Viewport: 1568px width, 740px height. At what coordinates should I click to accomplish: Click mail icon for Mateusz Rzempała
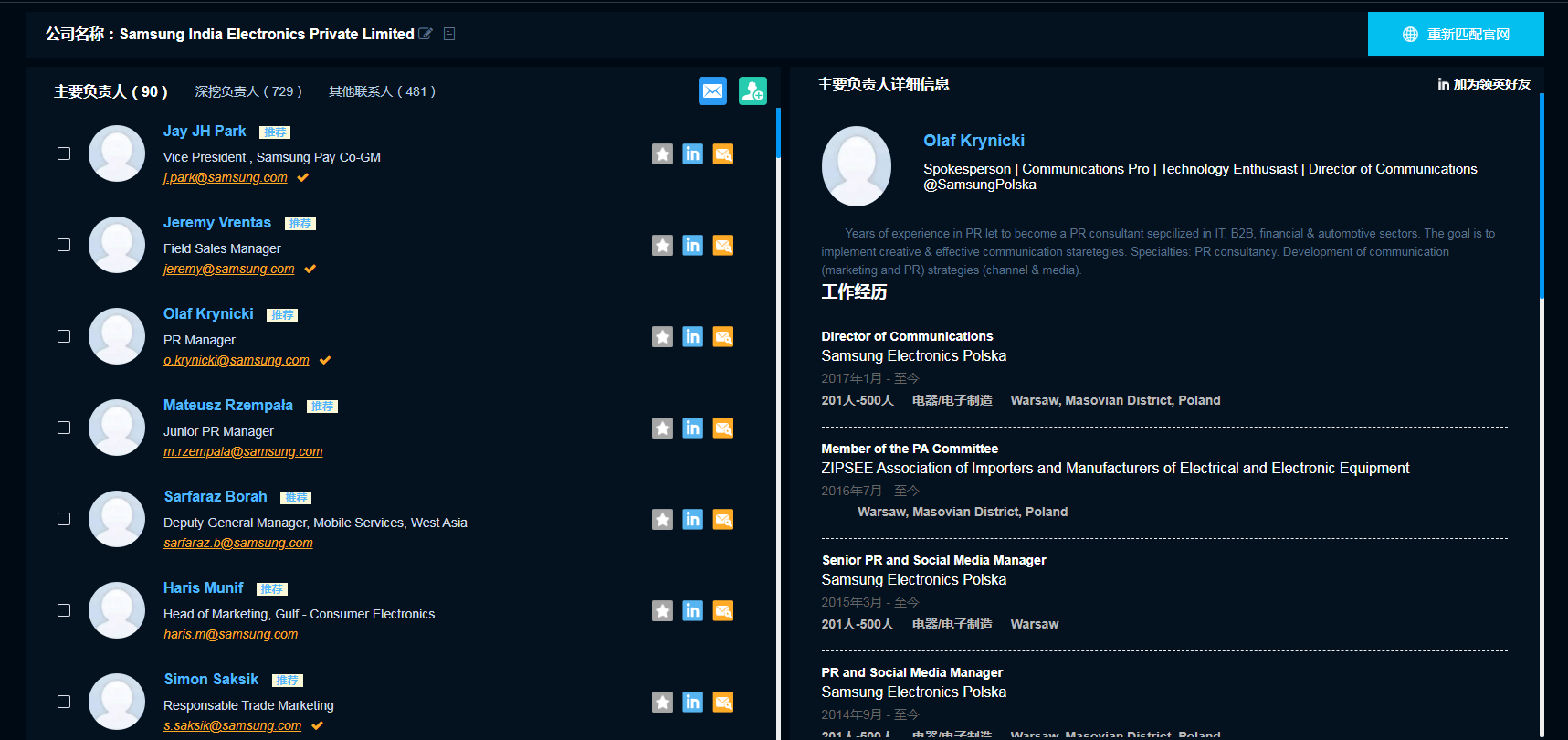point(723,428)
